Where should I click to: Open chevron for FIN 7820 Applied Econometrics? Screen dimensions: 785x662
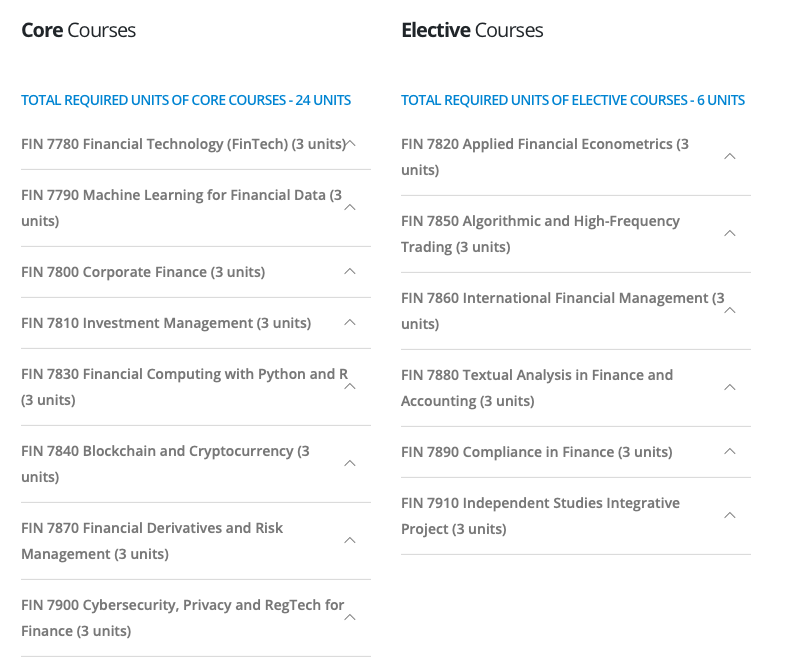pyautogui.click(x=730, y=157)
